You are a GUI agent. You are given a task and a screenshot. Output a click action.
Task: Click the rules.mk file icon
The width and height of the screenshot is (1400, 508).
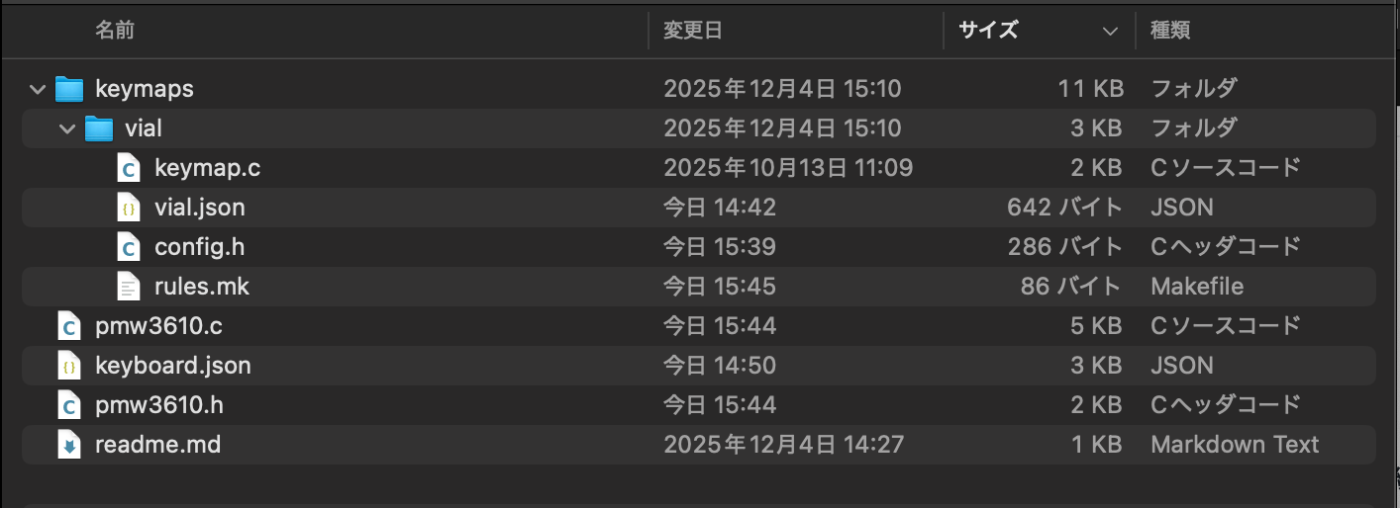pos(128,287)
